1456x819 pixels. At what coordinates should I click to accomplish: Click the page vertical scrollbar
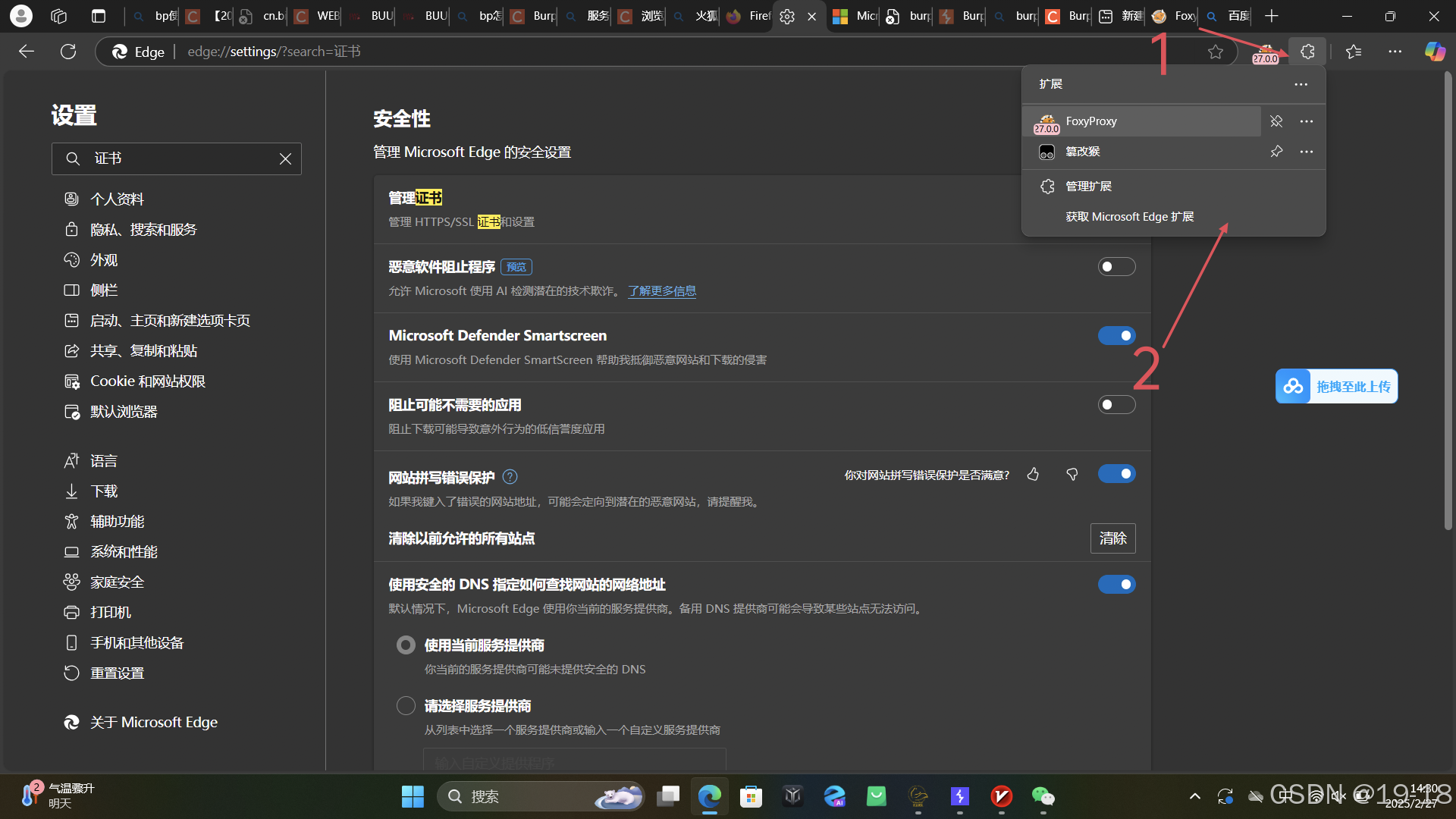click(1448, 303)
